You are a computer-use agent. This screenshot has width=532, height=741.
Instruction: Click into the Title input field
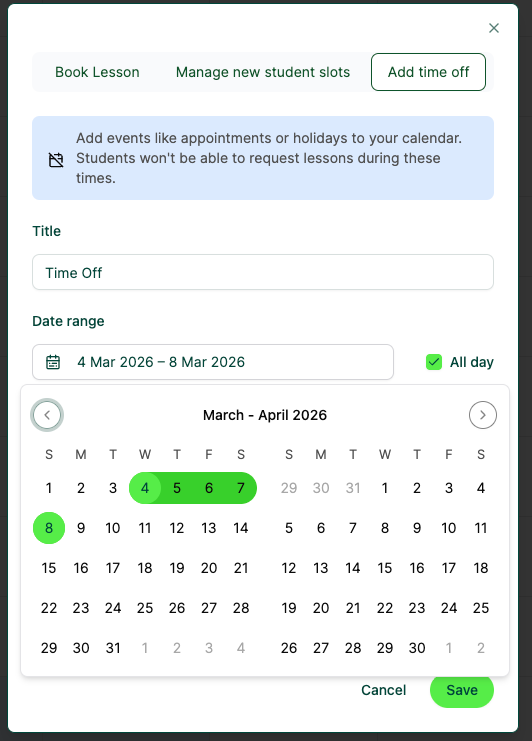pos(263,272)
